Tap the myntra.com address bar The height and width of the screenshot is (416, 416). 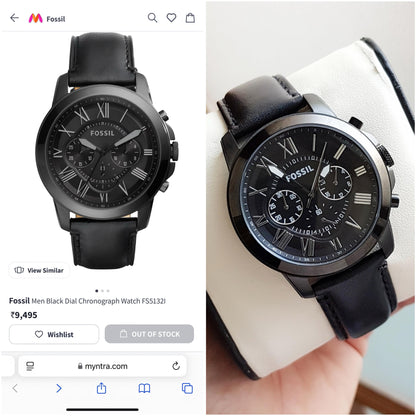(x=103, y=366)
